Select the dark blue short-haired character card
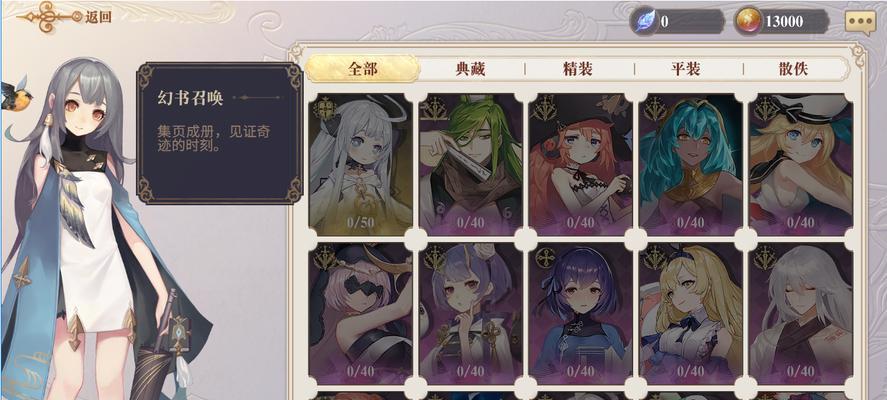Image resolution: width=887 pixels, height=400 pixels. click(580, 314)
